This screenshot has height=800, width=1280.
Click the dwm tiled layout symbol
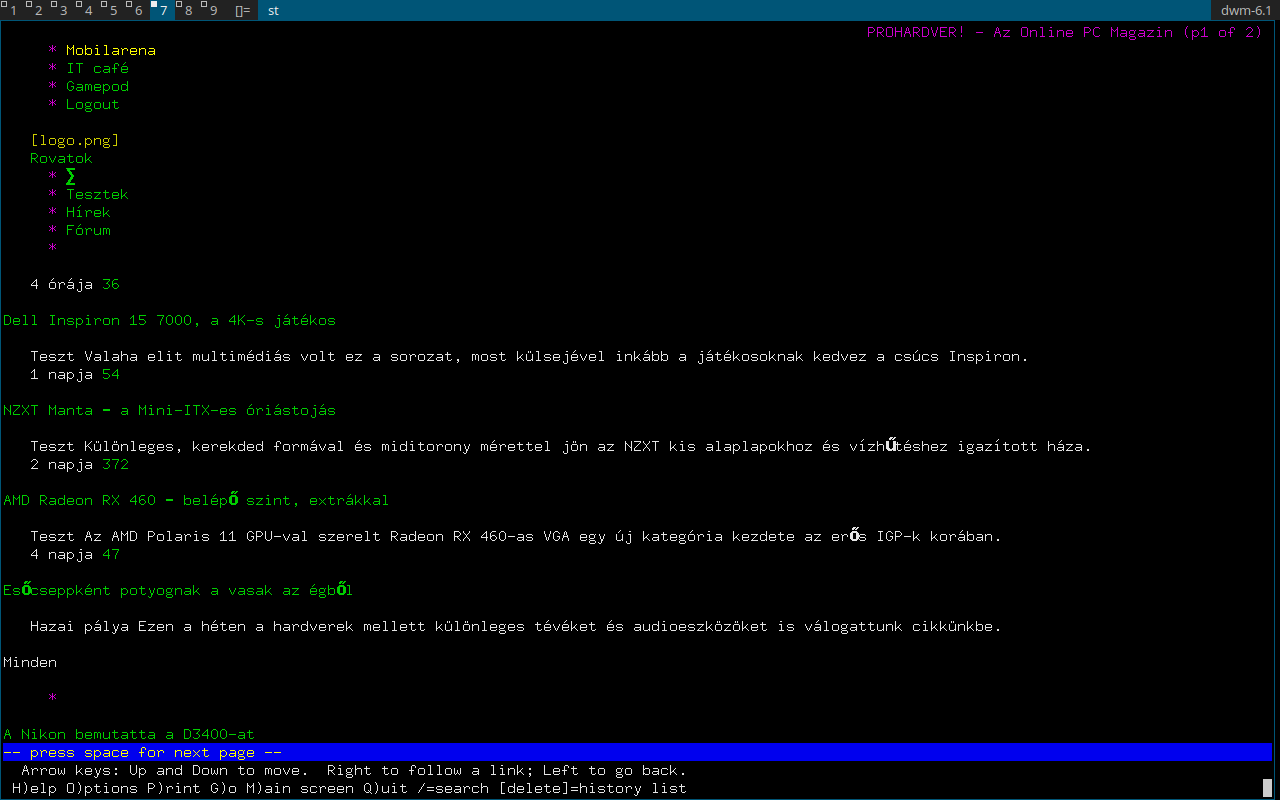point(243,10)
